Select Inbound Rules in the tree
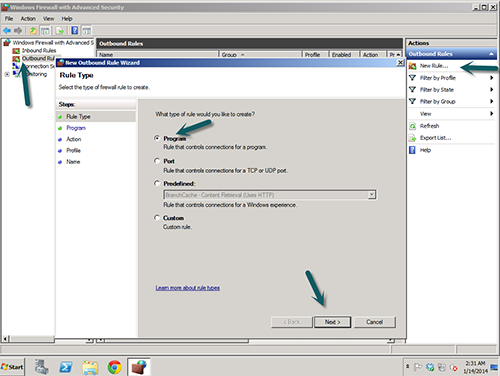This screenshot has height=376, width=500. click(x=39, y=51)
